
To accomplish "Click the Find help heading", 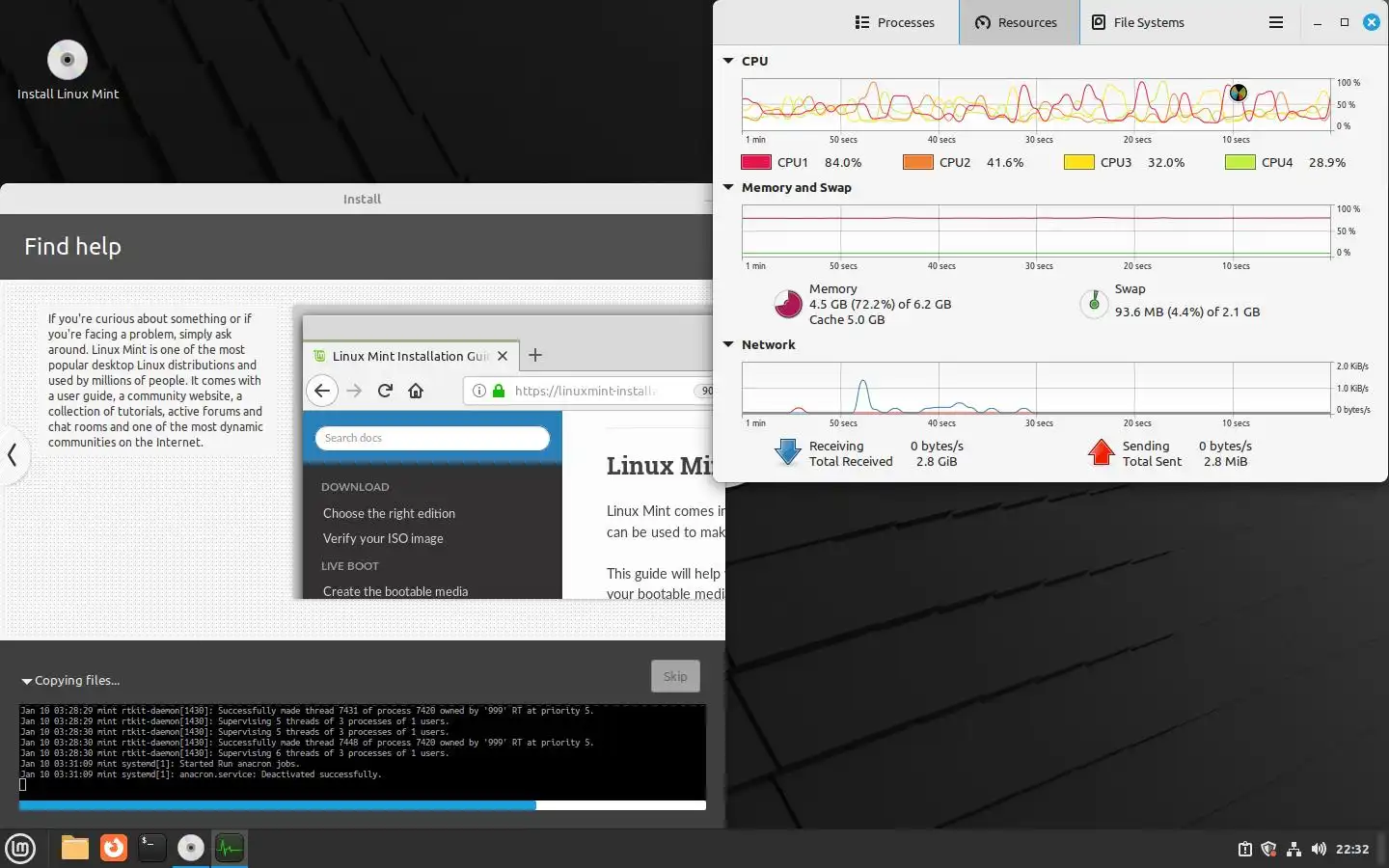I will click(72, 246).
